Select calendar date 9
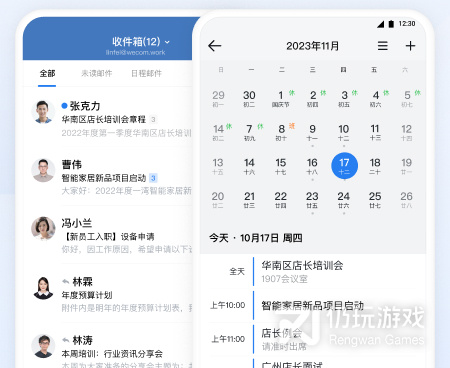Viewport: 450px width, 368px height. click(312, 132)
